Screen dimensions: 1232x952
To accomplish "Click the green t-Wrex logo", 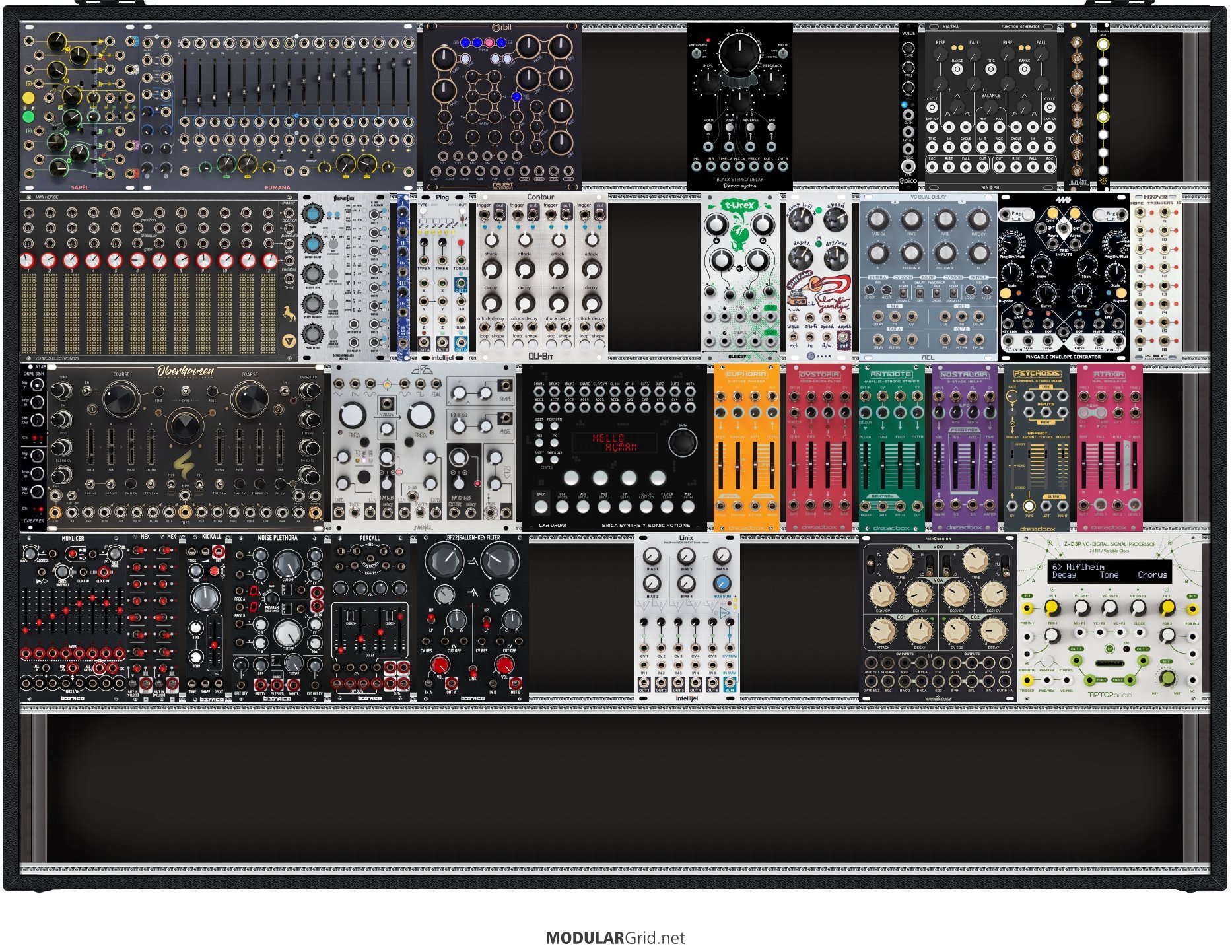I will 740,205.
